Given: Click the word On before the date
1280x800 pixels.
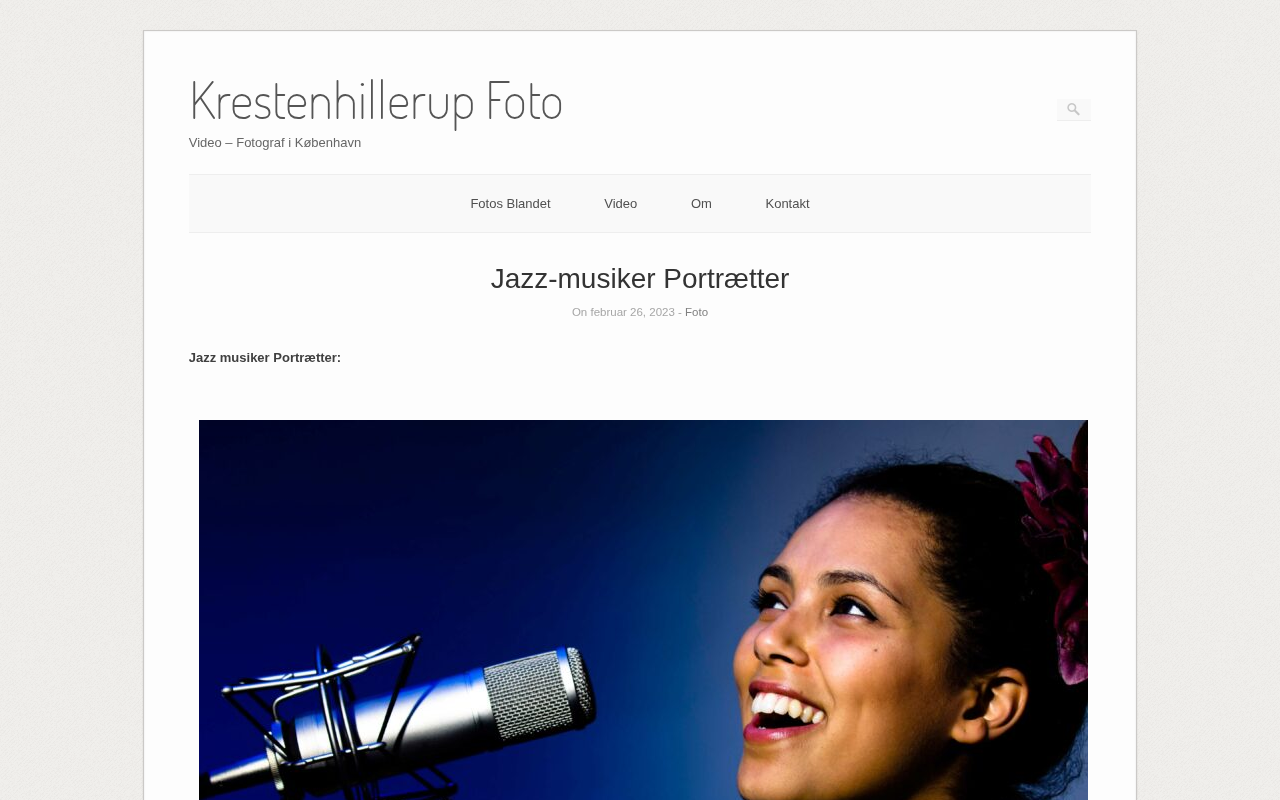Looking at the screenshot, I should point(579,312).
